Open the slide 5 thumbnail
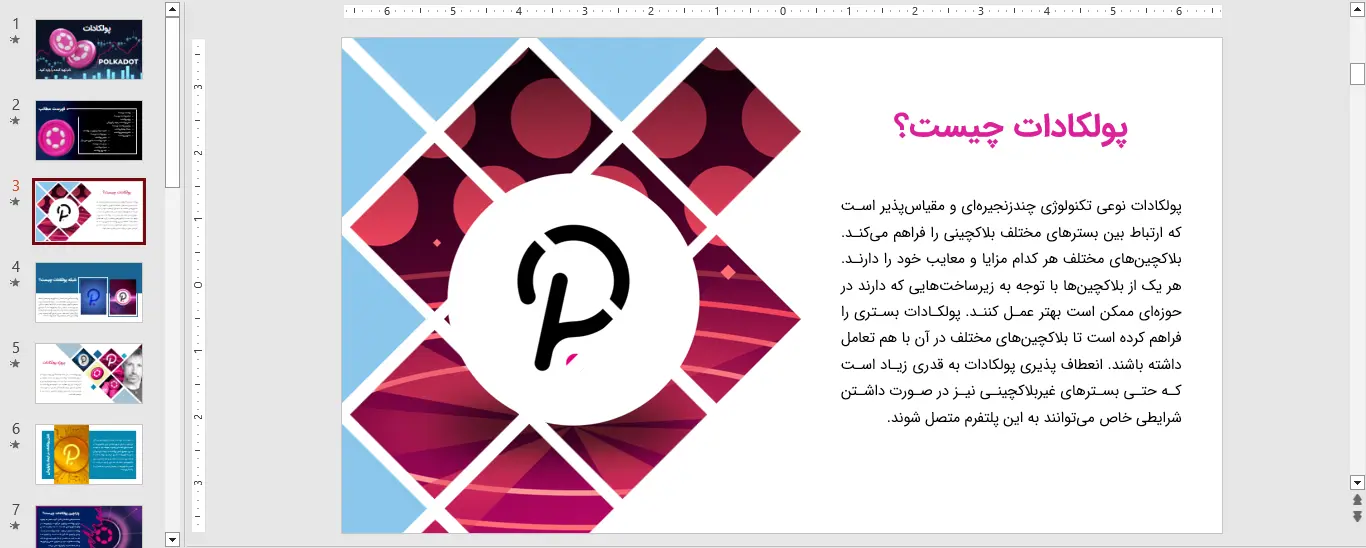Screen dimensions: 1366x548 coord(89,373)
